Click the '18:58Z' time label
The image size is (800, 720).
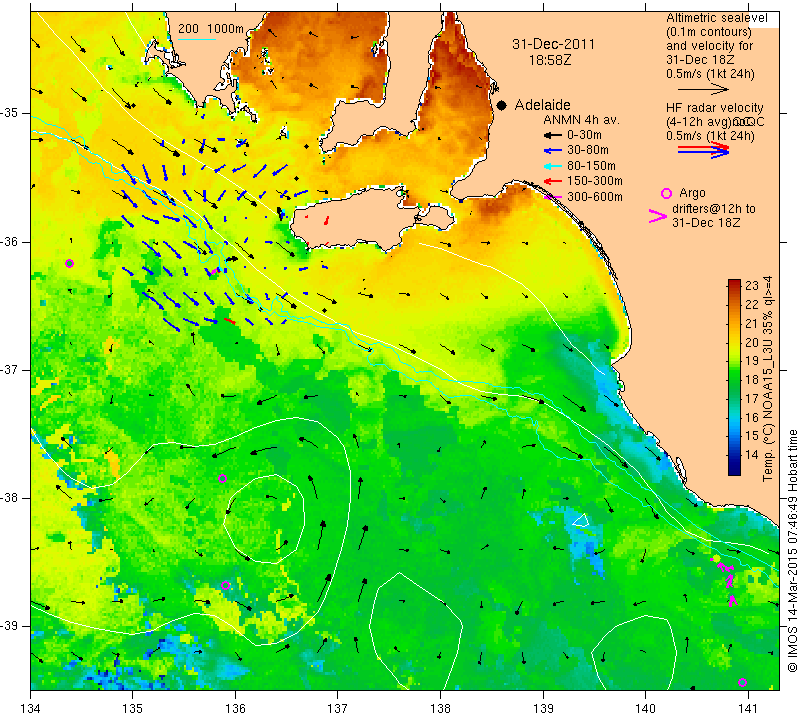[549, 60]
